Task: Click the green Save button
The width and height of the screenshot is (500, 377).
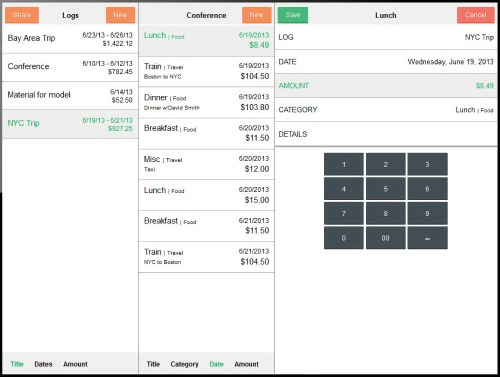Action: pos(293,15)
